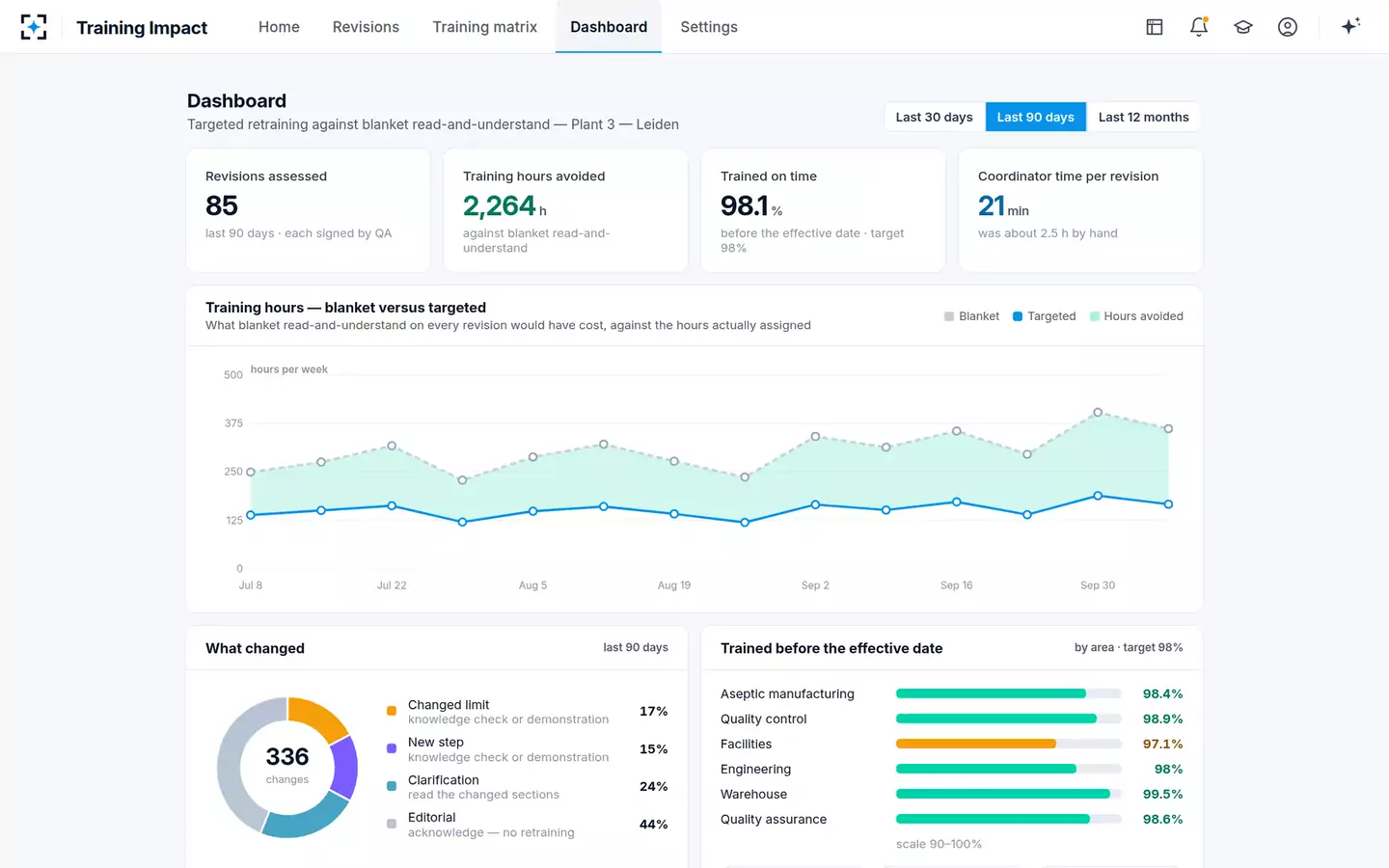Open the Settings tab
Screen dimensions: 1389x868
click(x=709, y=27)
